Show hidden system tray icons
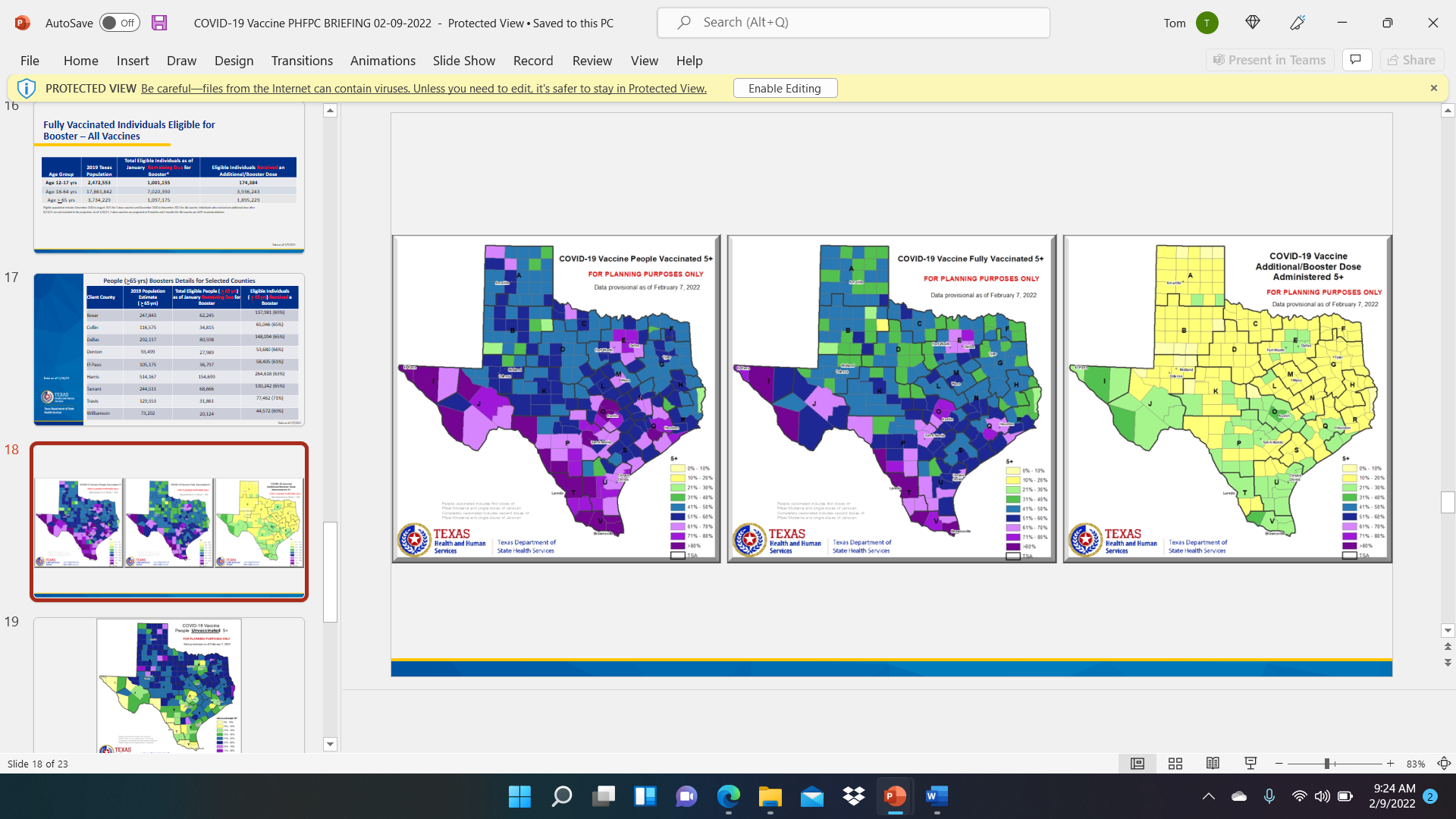This screenshot has width=1456, height=819. pyautogui.click(x=1209, y=796)
